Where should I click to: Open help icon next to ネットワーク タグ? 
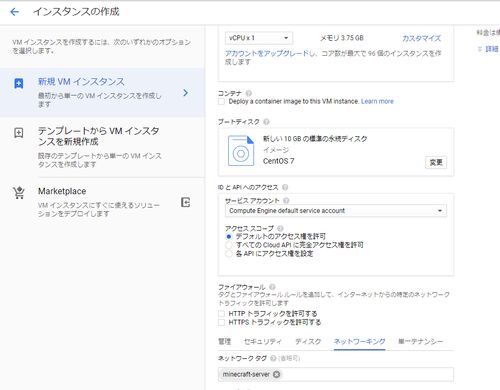click(x=273, y=358)
